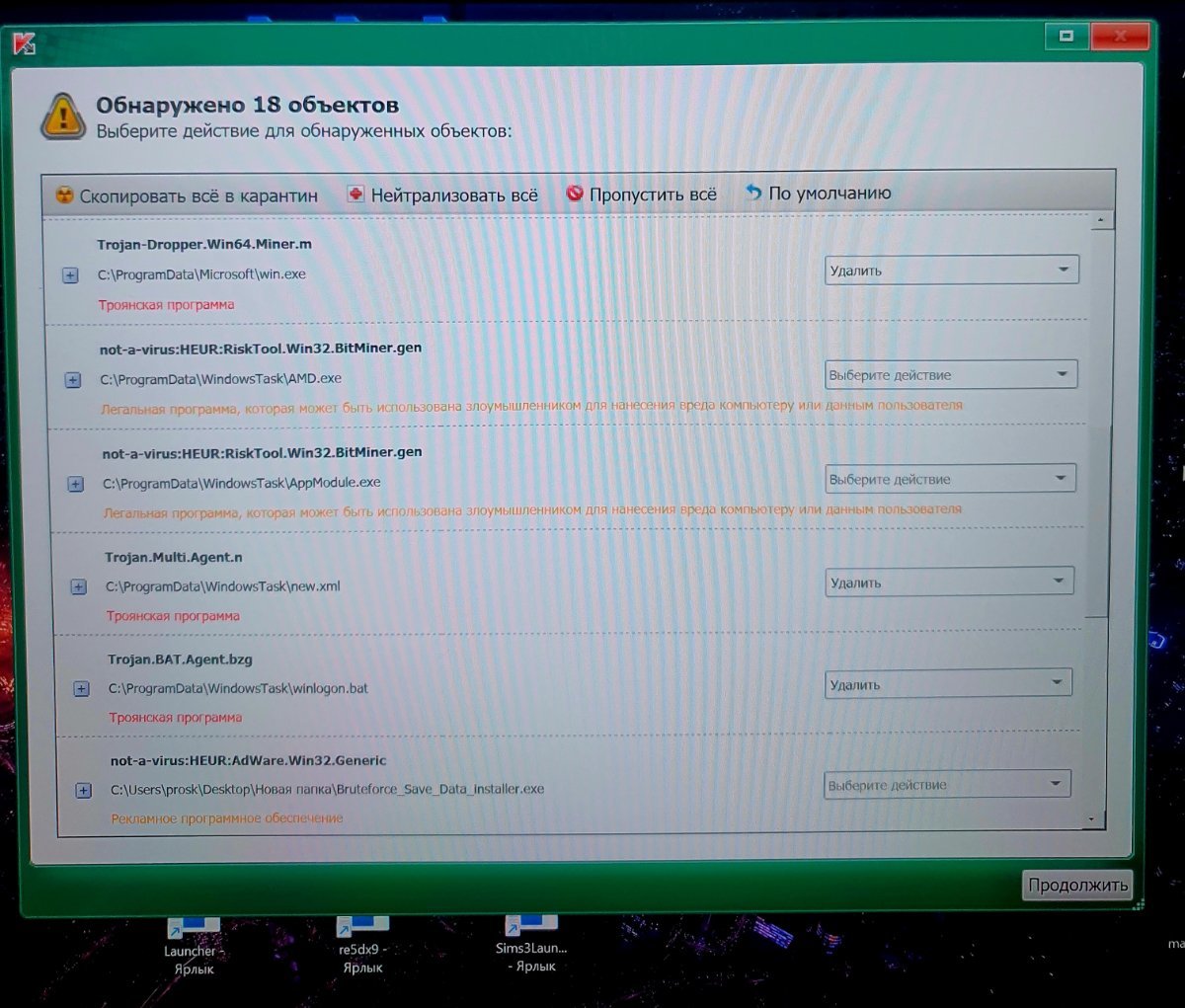Expand the AppModule.exe entry details
Screen dimensions: 1185x1008
76,484
